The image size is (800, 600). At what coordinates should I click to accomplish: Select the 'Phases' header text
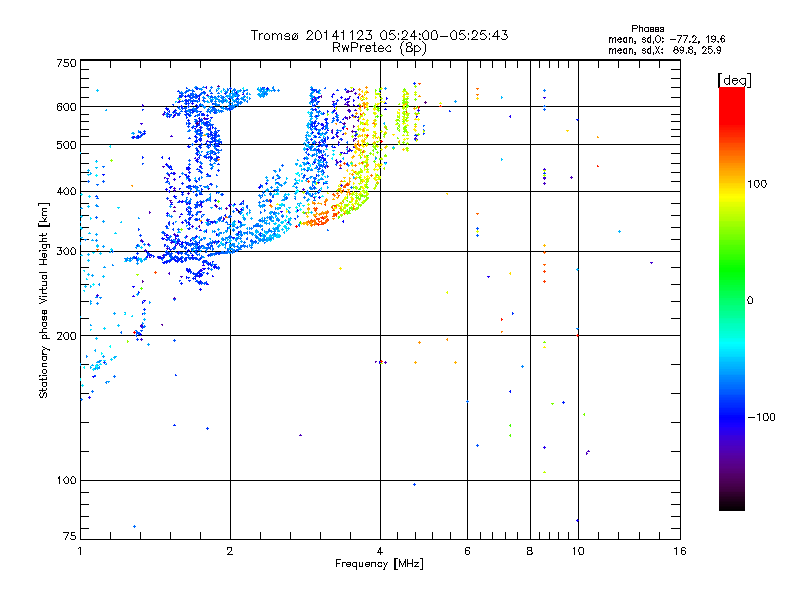tap(647, 29)
